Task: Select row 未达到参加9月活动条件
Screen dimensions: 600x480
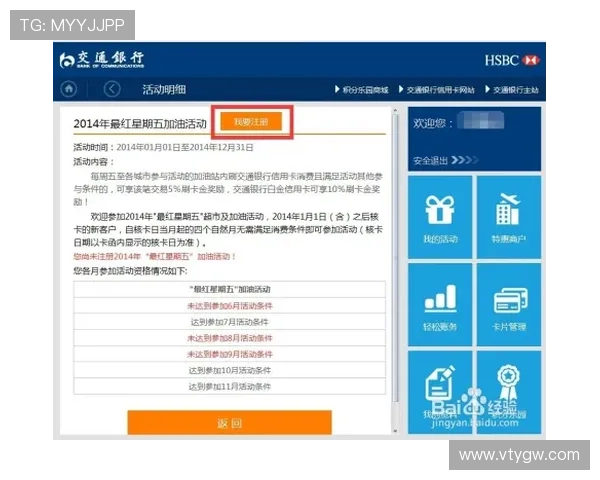Action: pos(230,354)
